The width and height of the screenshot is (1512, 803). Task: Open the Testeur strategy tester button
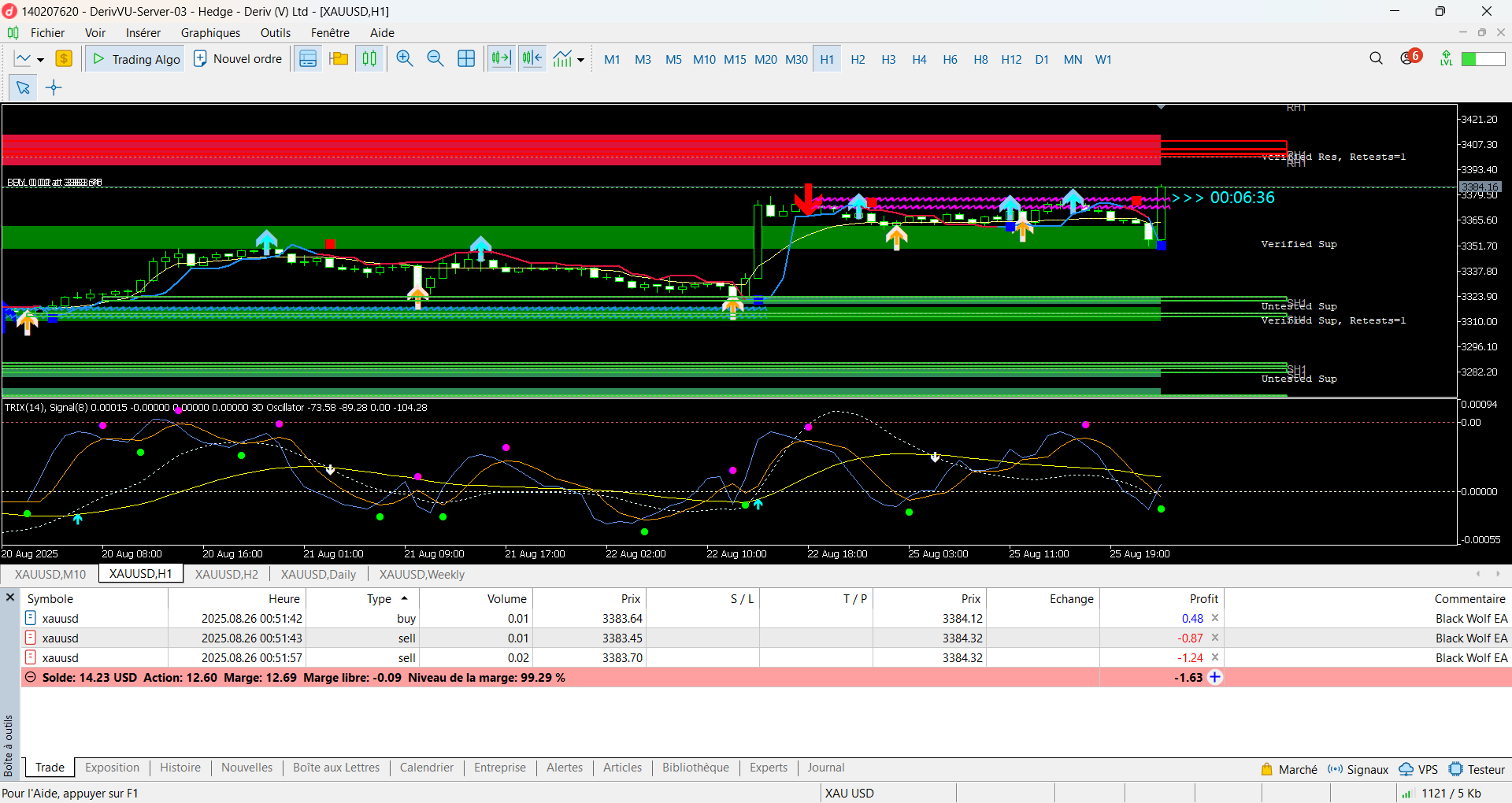point(1477,769)
